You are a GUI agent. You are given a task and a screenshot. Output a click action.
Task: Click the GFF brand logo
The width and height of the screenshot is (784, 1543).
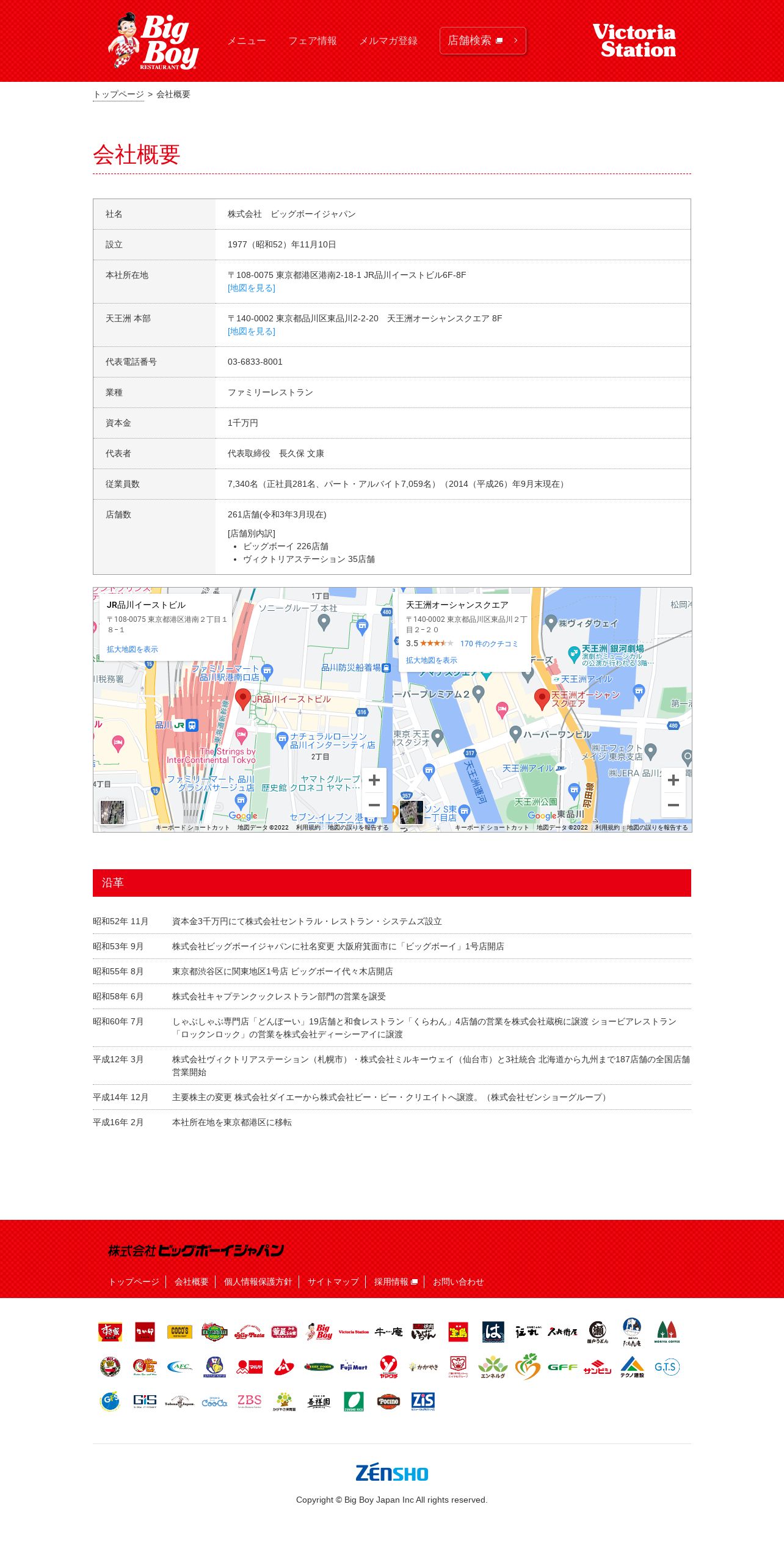[x=562, y=1366]
